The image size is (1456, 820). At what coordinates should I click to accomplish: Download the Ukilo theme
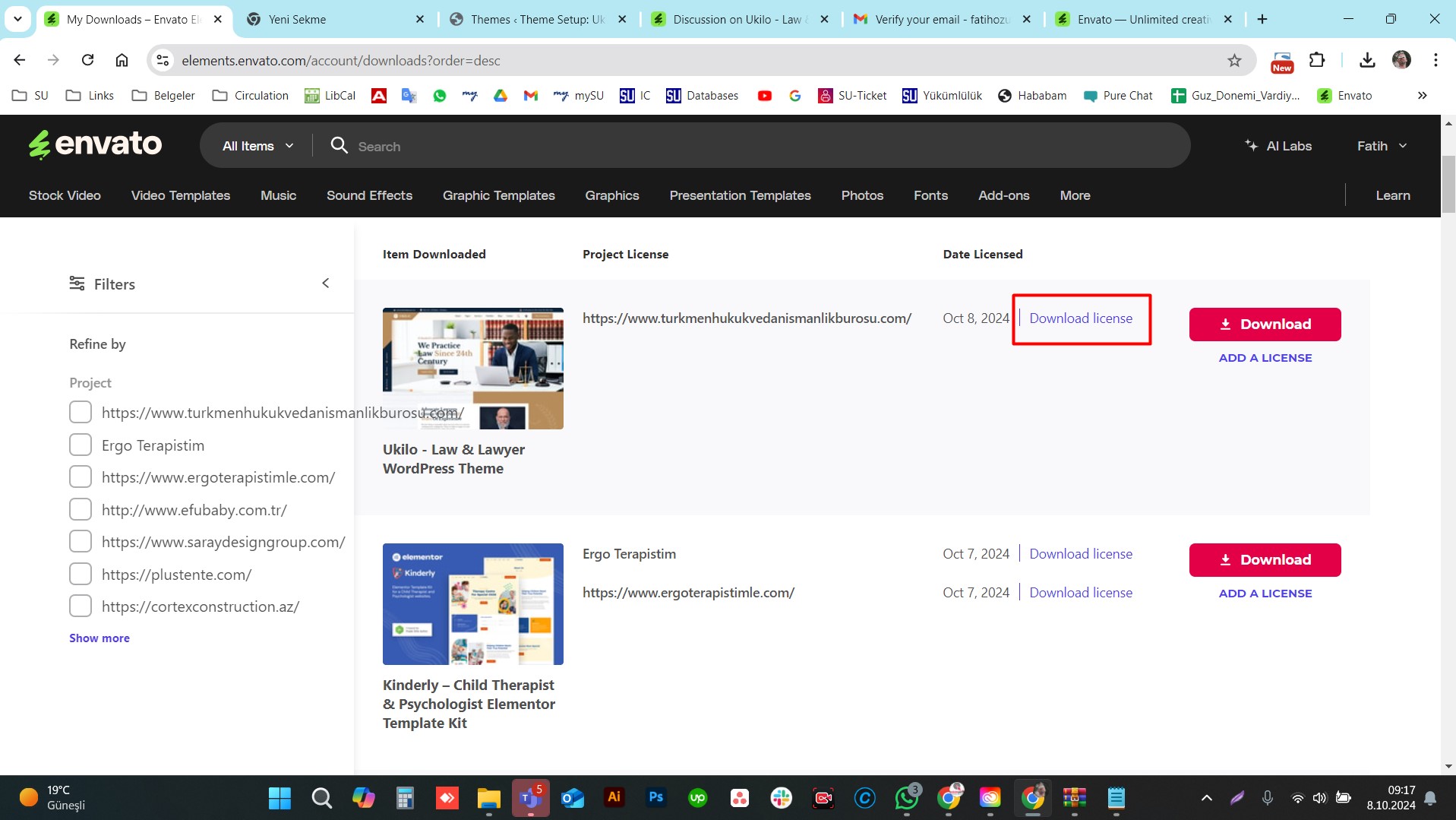1265,324
